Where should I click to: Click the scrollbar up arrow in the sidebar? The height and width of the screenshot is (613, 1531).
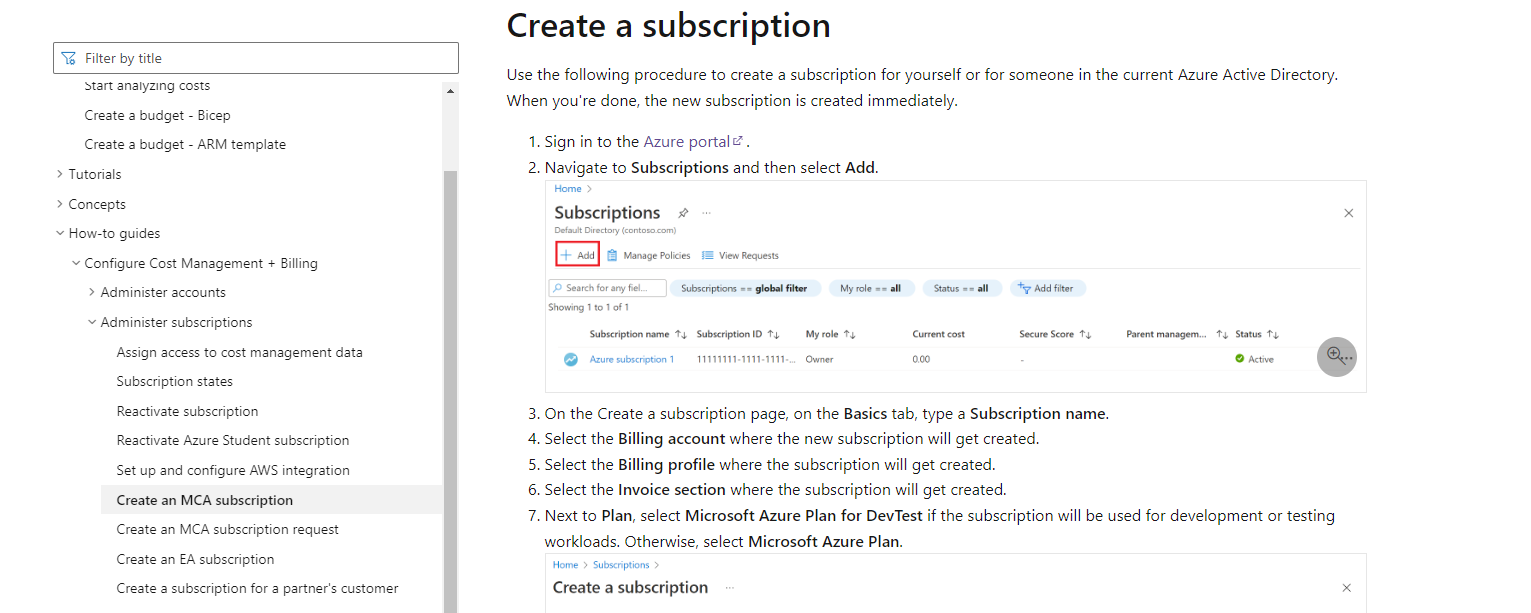450,91
